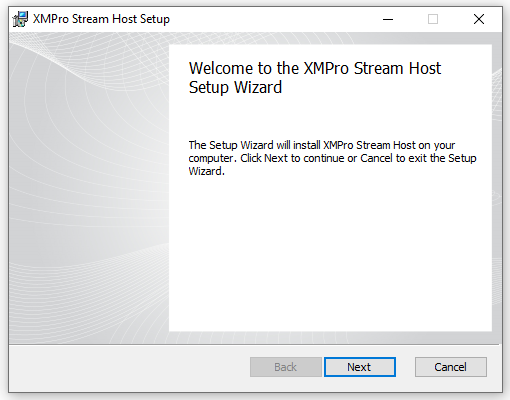Close the setup window with the X
The image size is (510, 400).
pyautogui.click(x=479, y=19)
